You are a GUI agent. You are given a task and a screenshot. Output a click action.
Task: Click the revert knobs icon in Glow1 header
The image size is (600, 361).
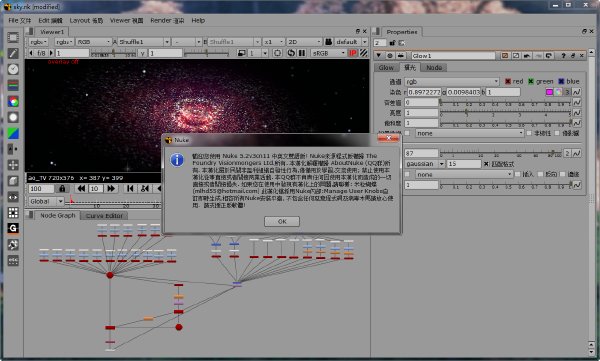click(548, 56)
